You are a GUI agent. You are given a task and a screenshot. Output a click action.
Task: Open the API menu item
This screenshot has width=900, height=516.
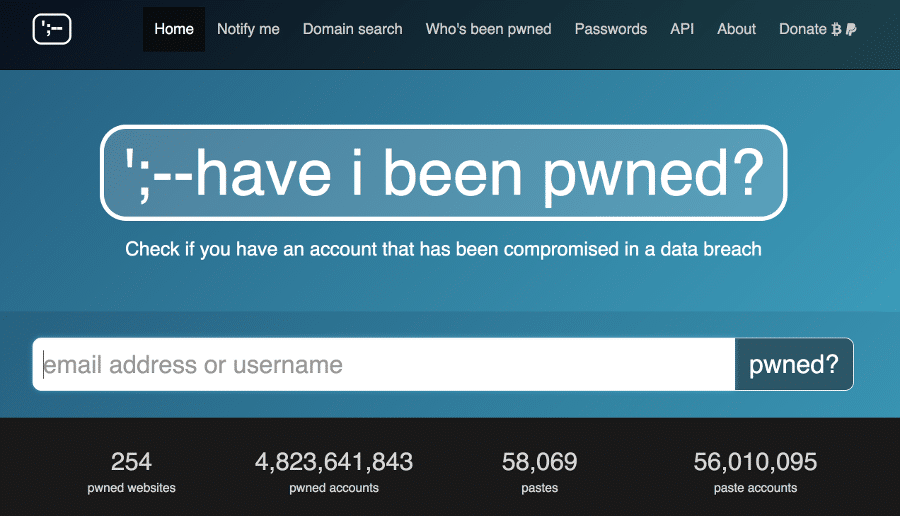point(682,29)
